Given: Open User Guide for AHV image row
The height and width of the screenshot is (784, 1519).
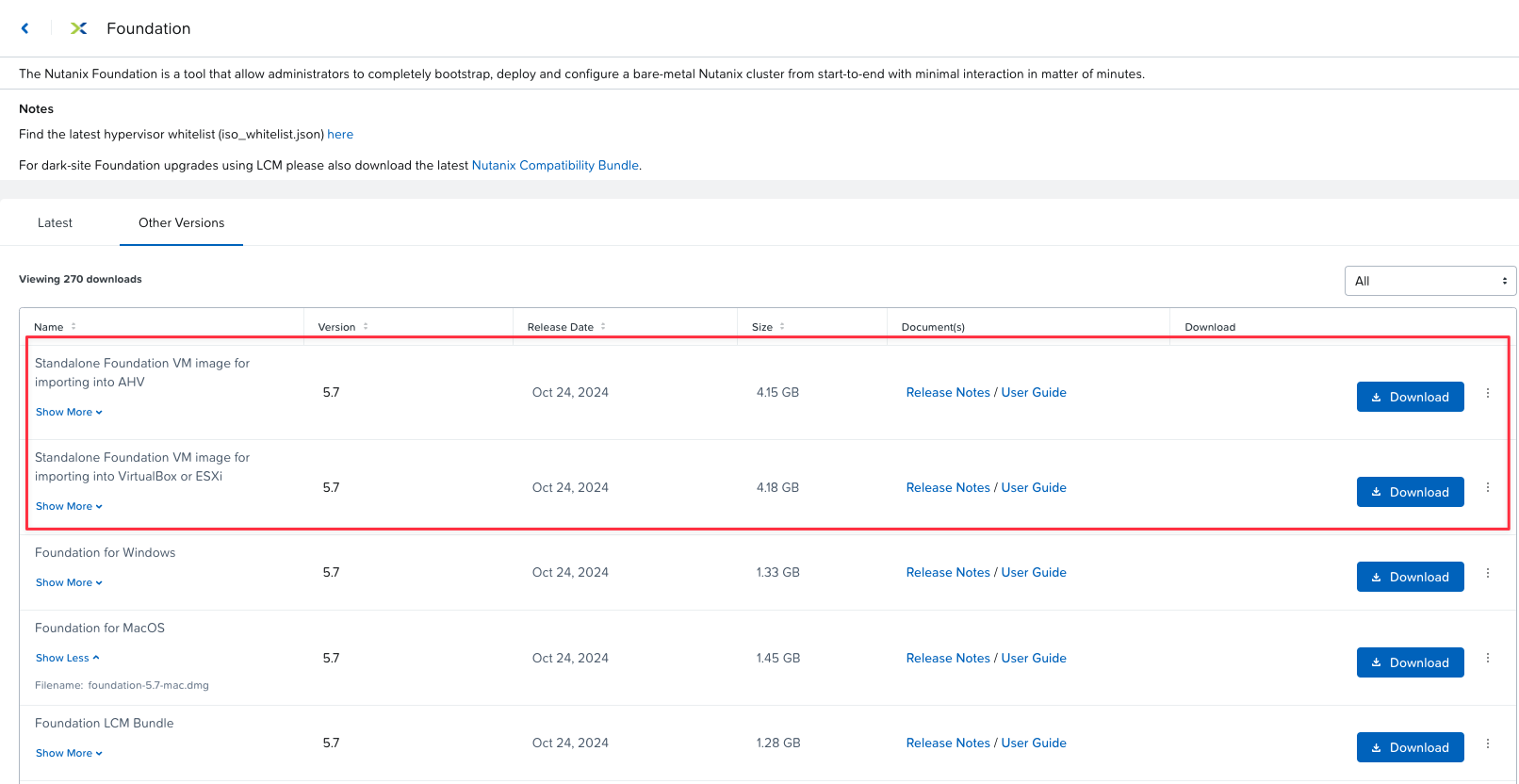Looking at the screenshot, I should pyautogui.click(x=1034, y=392).
